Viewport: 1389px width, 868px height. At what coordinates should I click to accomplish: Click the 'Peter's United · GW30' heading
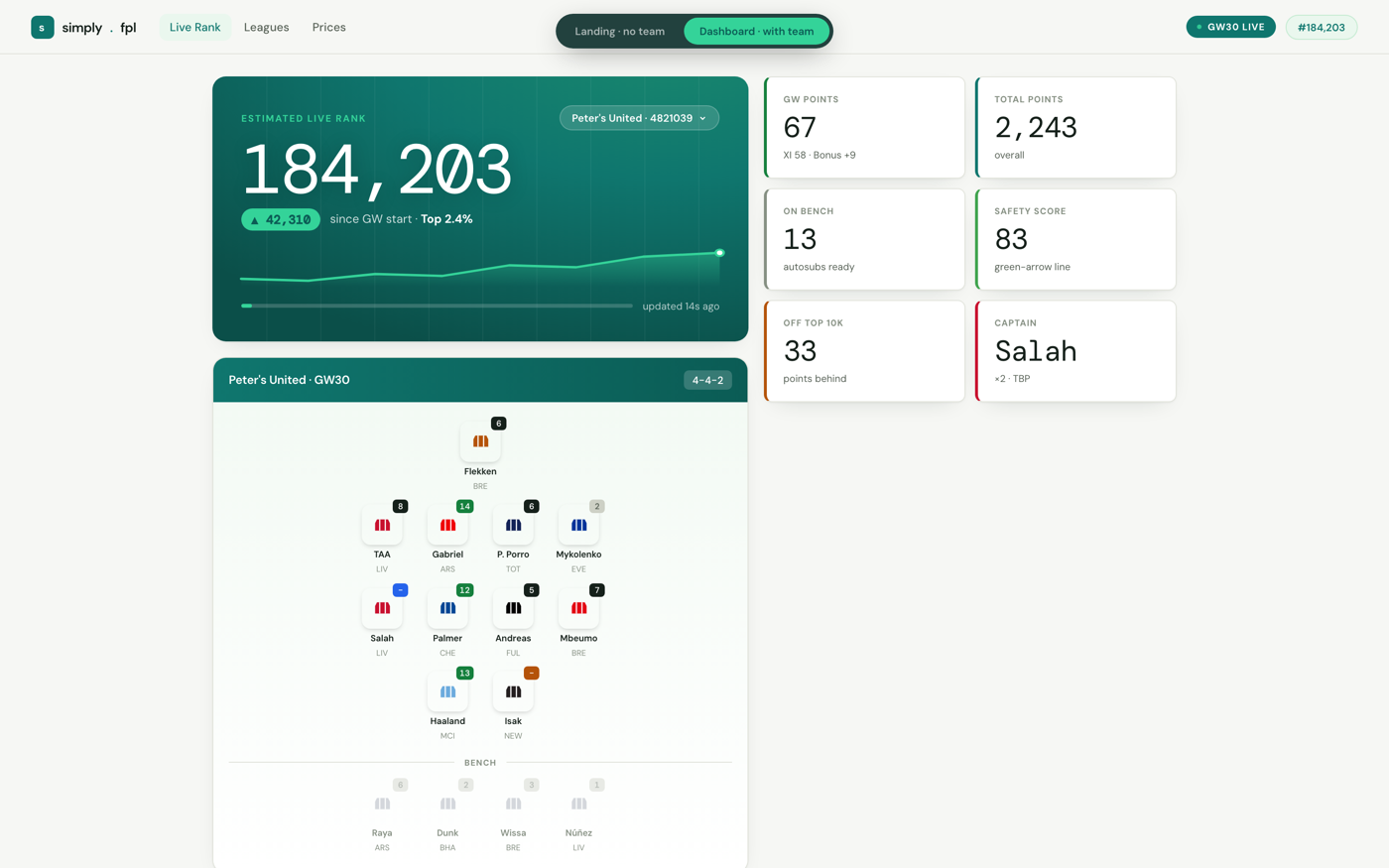[289, 380]
